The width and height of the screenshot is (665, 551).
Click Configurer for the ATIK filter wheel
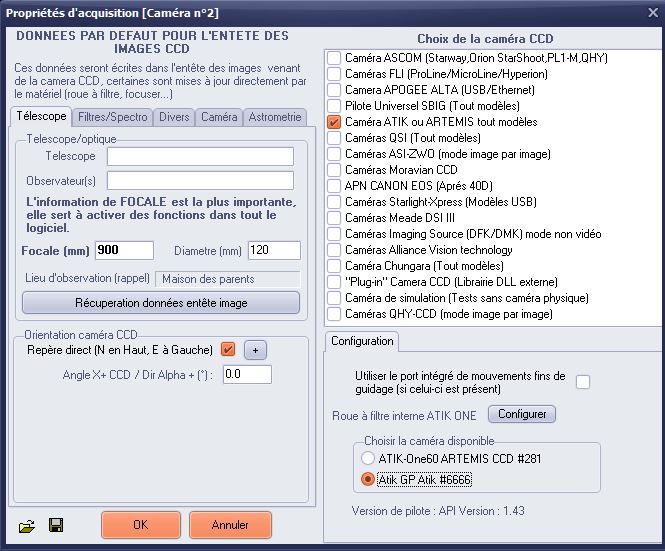(521, 414)
